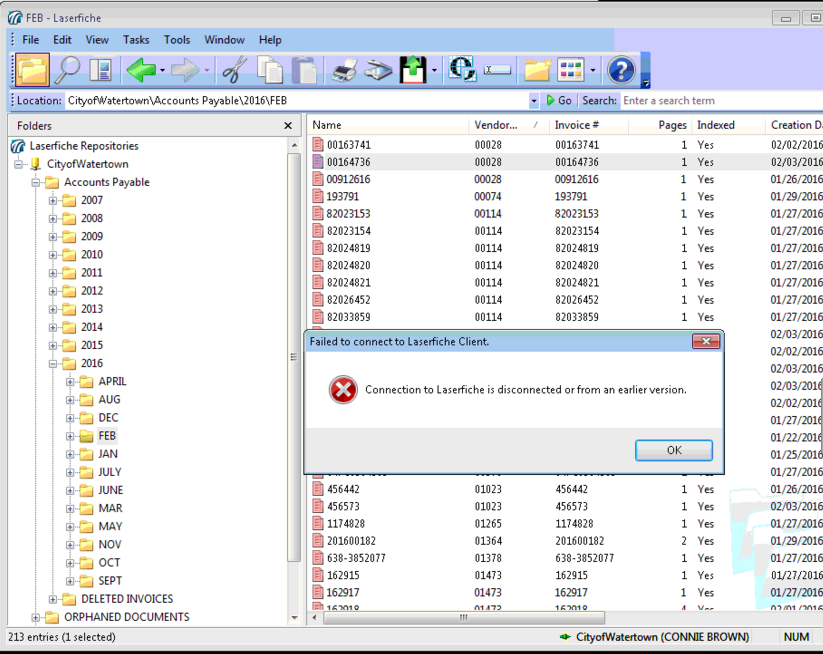Collapse the 2016 folder node
The width and height of the screenshot is (823, 654).
pyautogui.click(x=52, y=364)
